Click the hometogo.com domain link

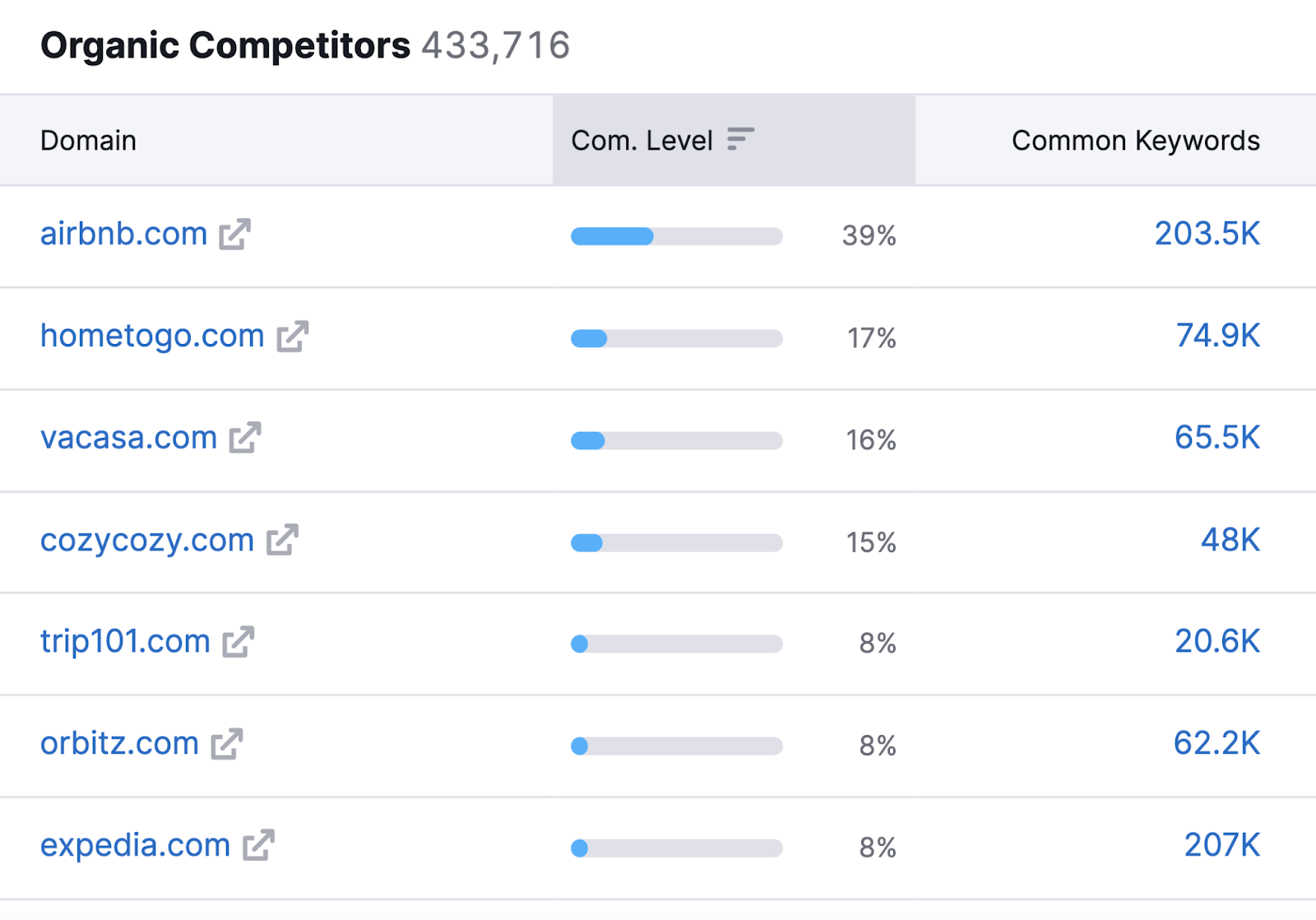tap(152, 337)
